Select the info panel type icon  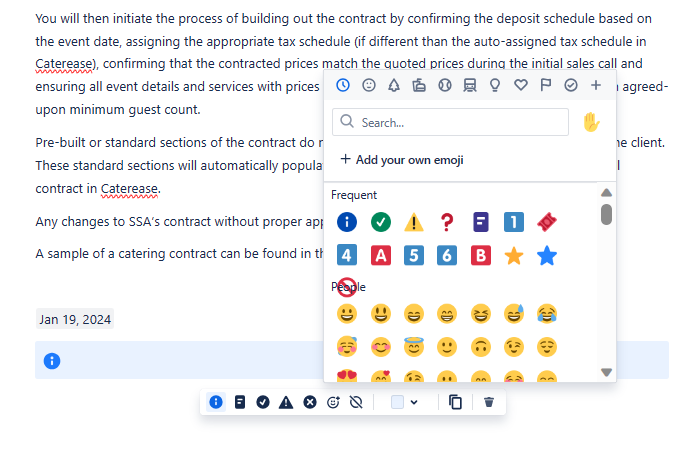(x=216, y=402)
